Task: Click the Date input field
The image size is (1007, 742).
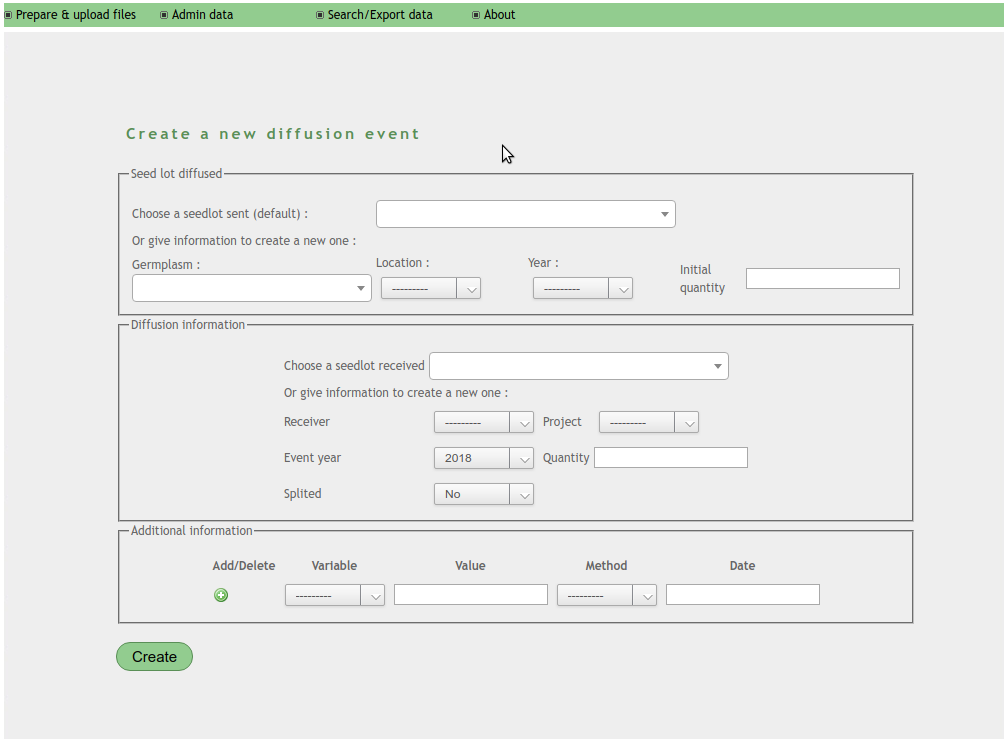Action: 742,594
